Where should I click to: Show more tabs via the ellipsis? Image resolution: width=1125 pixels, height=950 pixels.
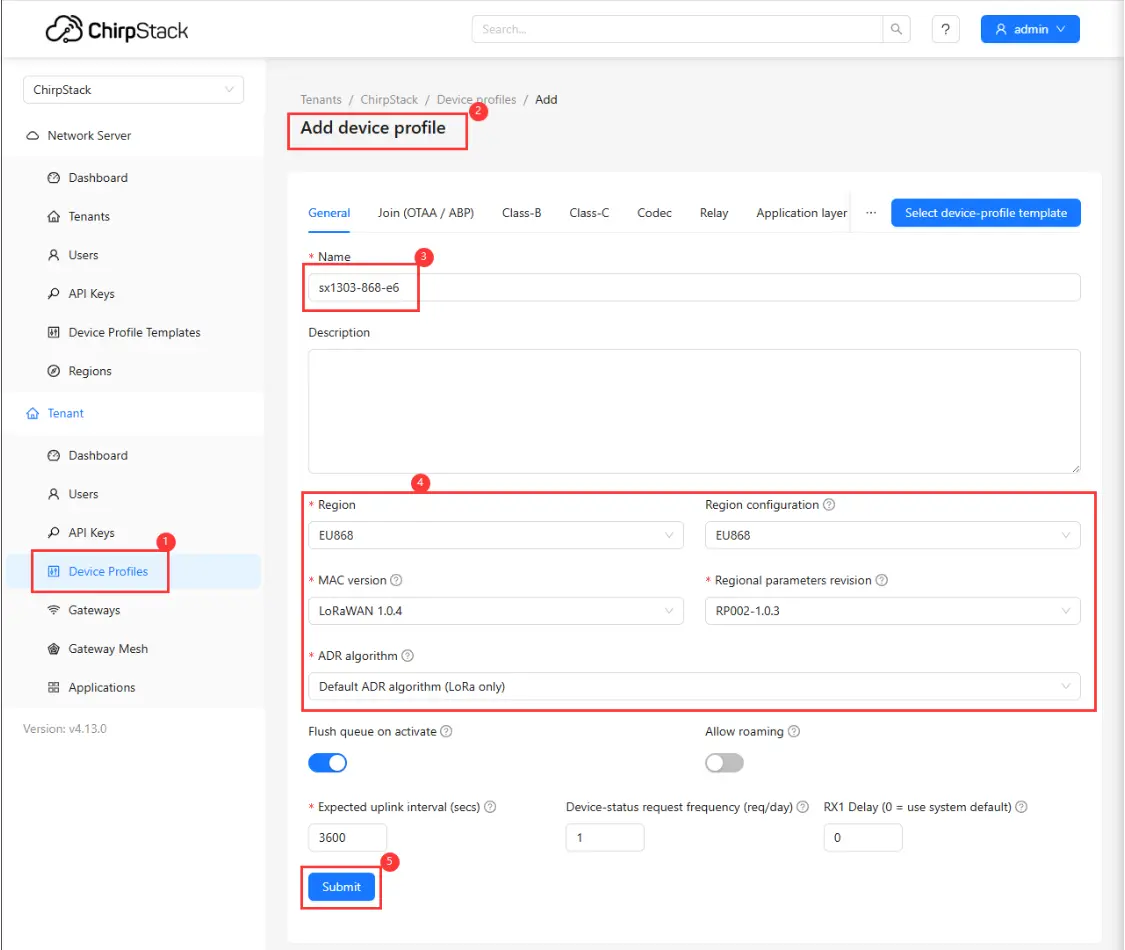(x=871, y=213)
